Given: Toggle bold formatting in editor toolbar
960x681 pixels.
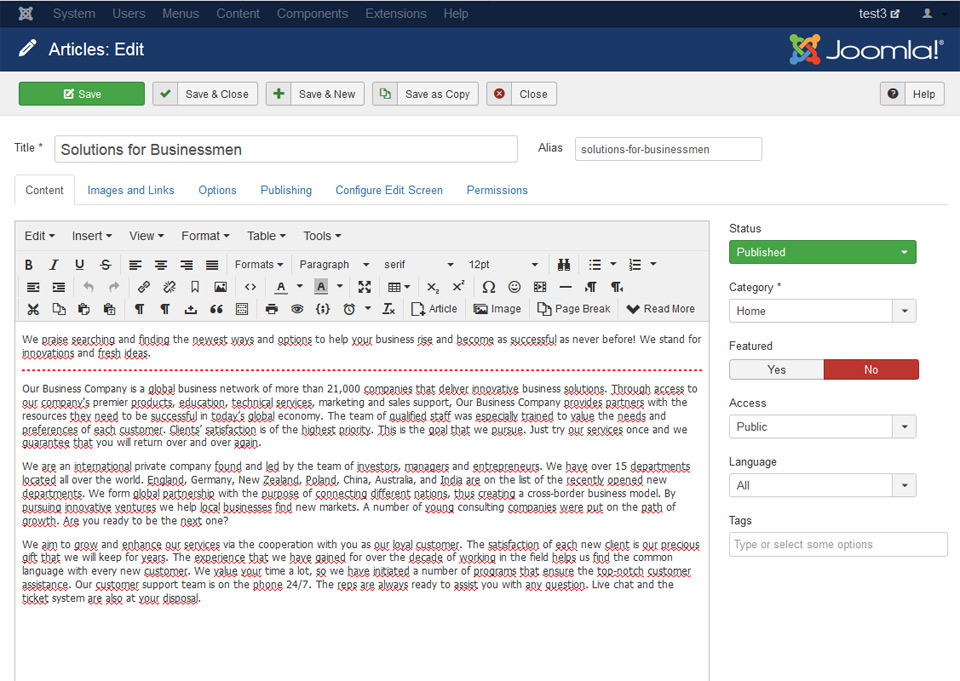Looking at the screenshot, I should pyautogui.click(x=29, y=265).
